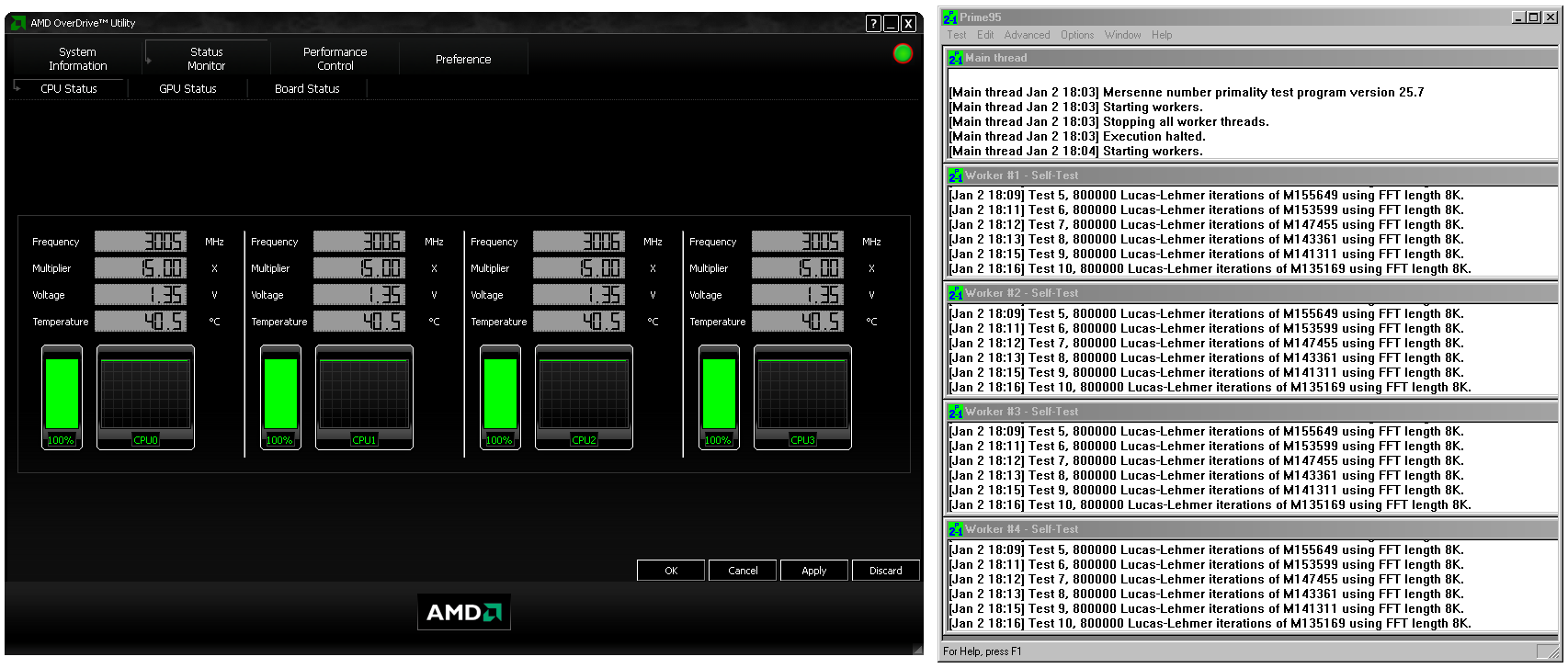Click Worker #1 Test 10 M135169 log line
1568x668 pixels.
(1210, 269)
